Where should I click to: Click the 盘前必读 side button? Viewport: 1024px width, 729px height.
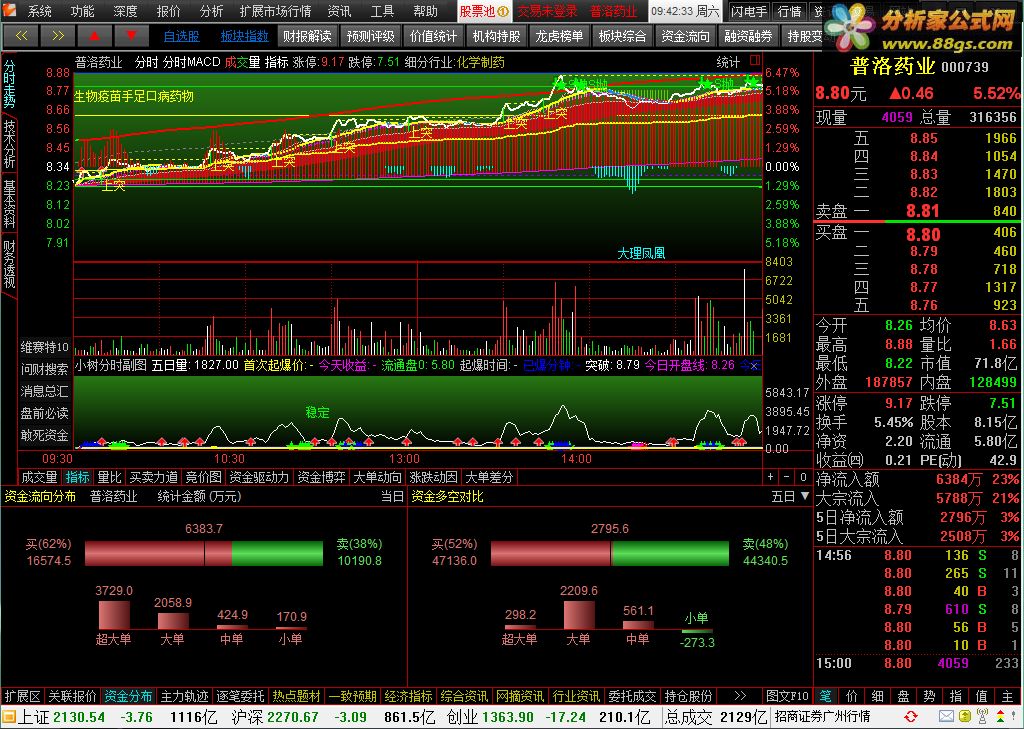[44, 413]
